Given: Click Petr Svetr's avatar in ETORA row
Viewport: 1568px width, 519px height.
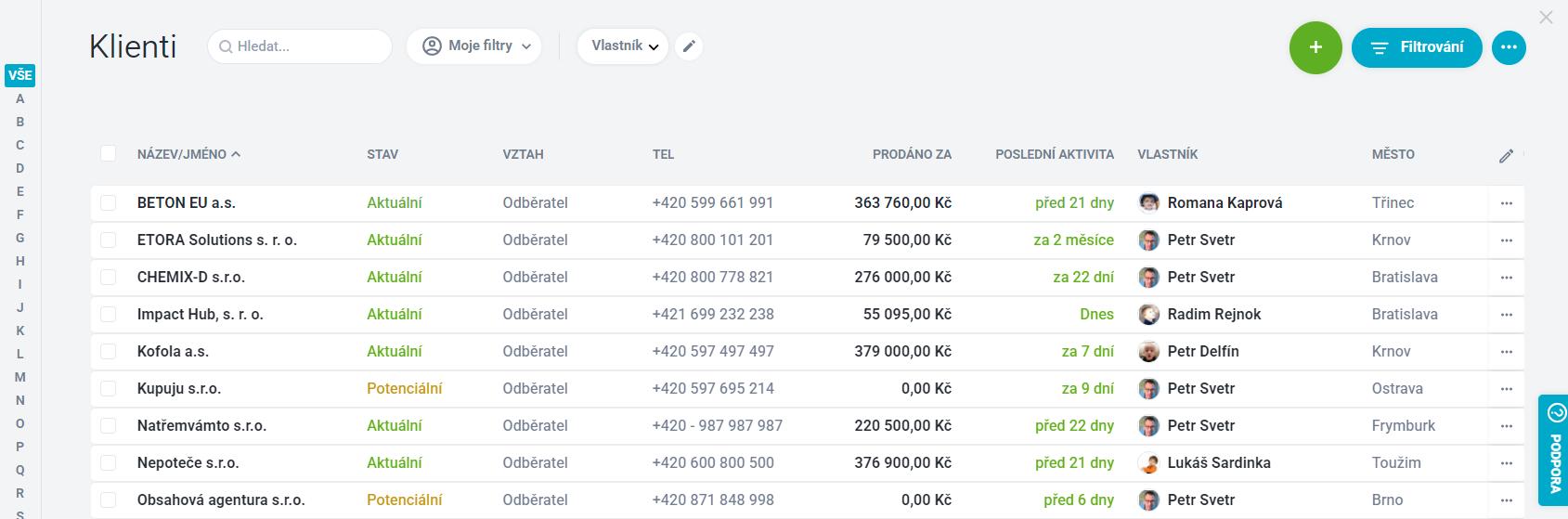Looking at the screenshot, I should [x=1148, y=240].
